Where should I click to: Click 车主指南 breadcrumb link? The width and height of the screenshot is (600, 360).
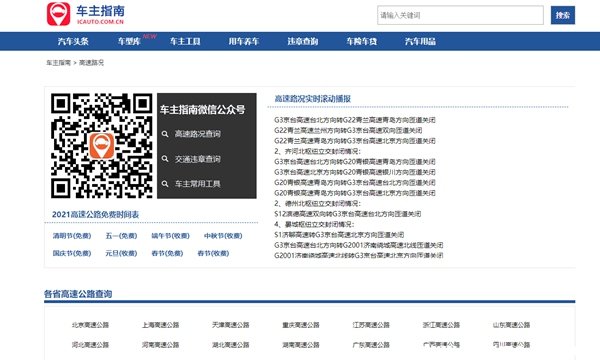point(59,62)
